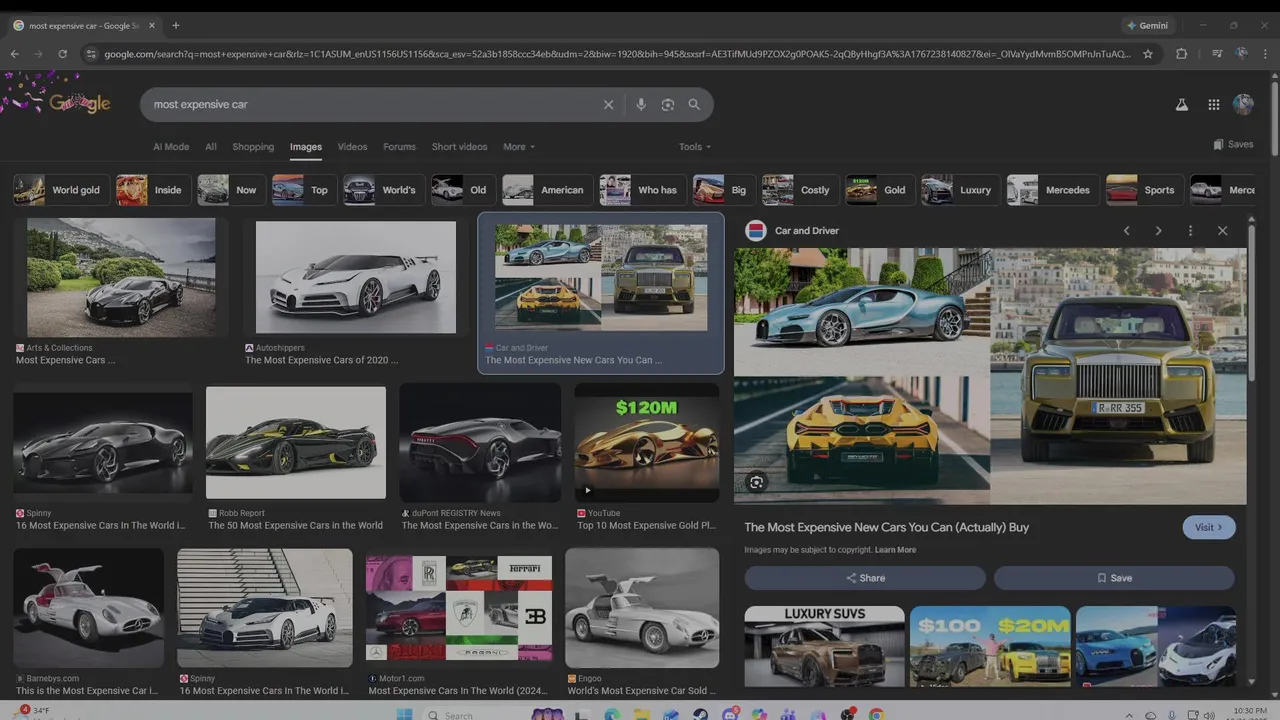Open Microsoft Edge from the taskbar
The image size is (1280, 720).
click(x=612, y=714)
